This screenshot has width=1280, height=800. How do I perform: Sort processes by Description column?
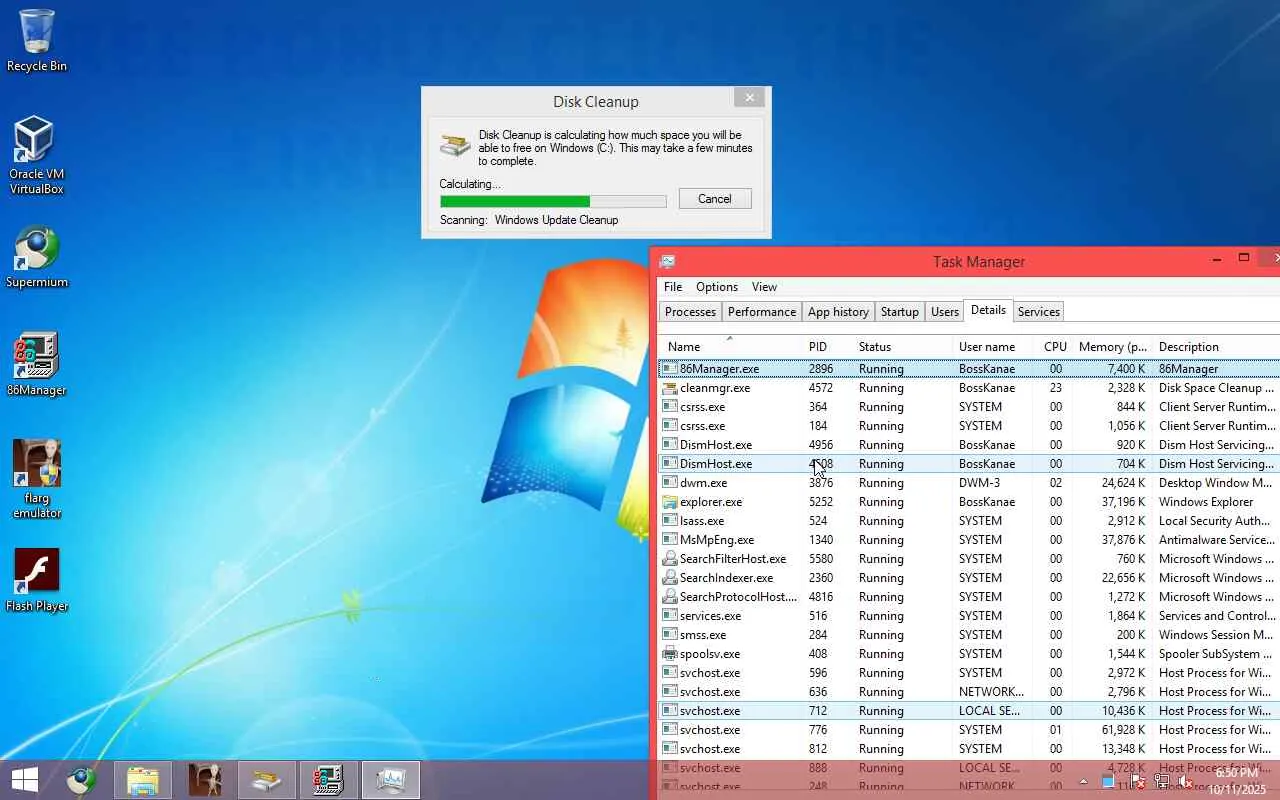pos(1216,346)
